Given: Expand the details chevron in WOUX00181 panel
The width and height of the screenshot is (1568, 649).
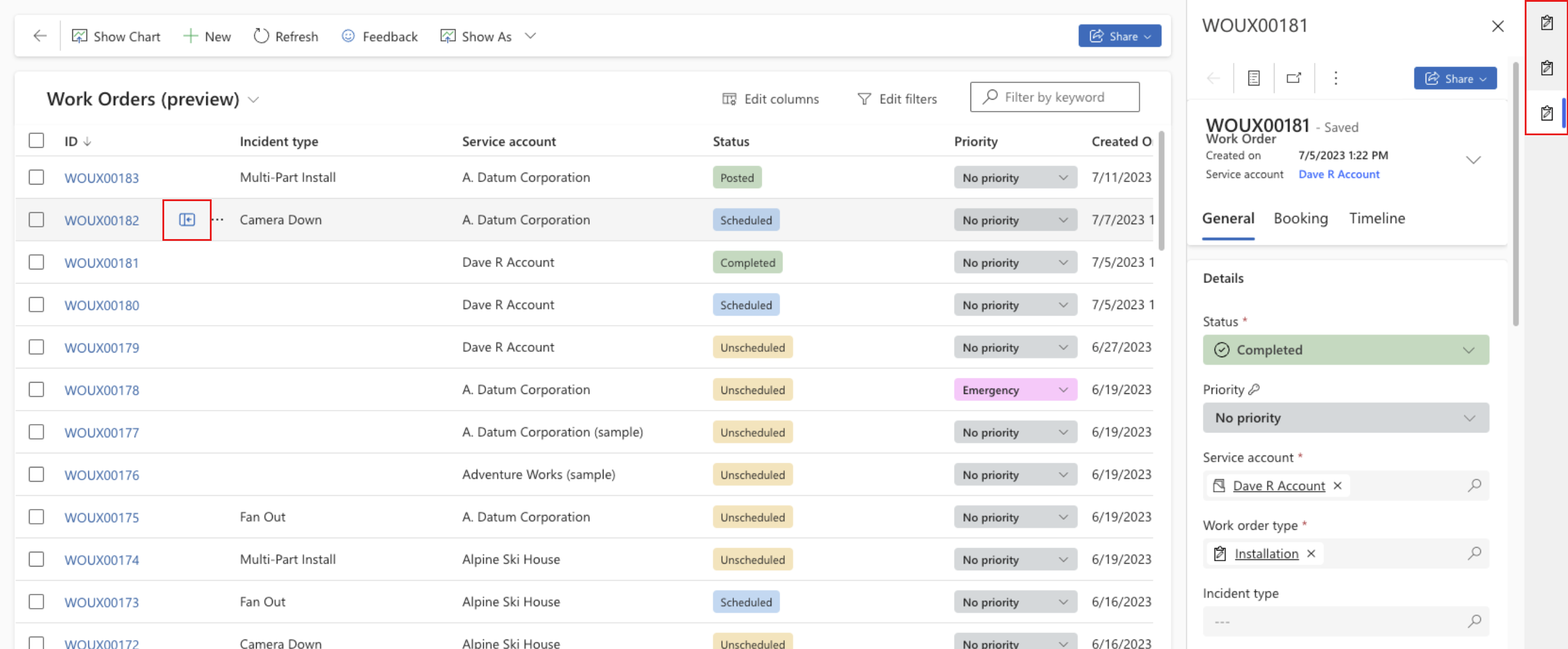Looking at the screenshot, I should point(1471,159).
